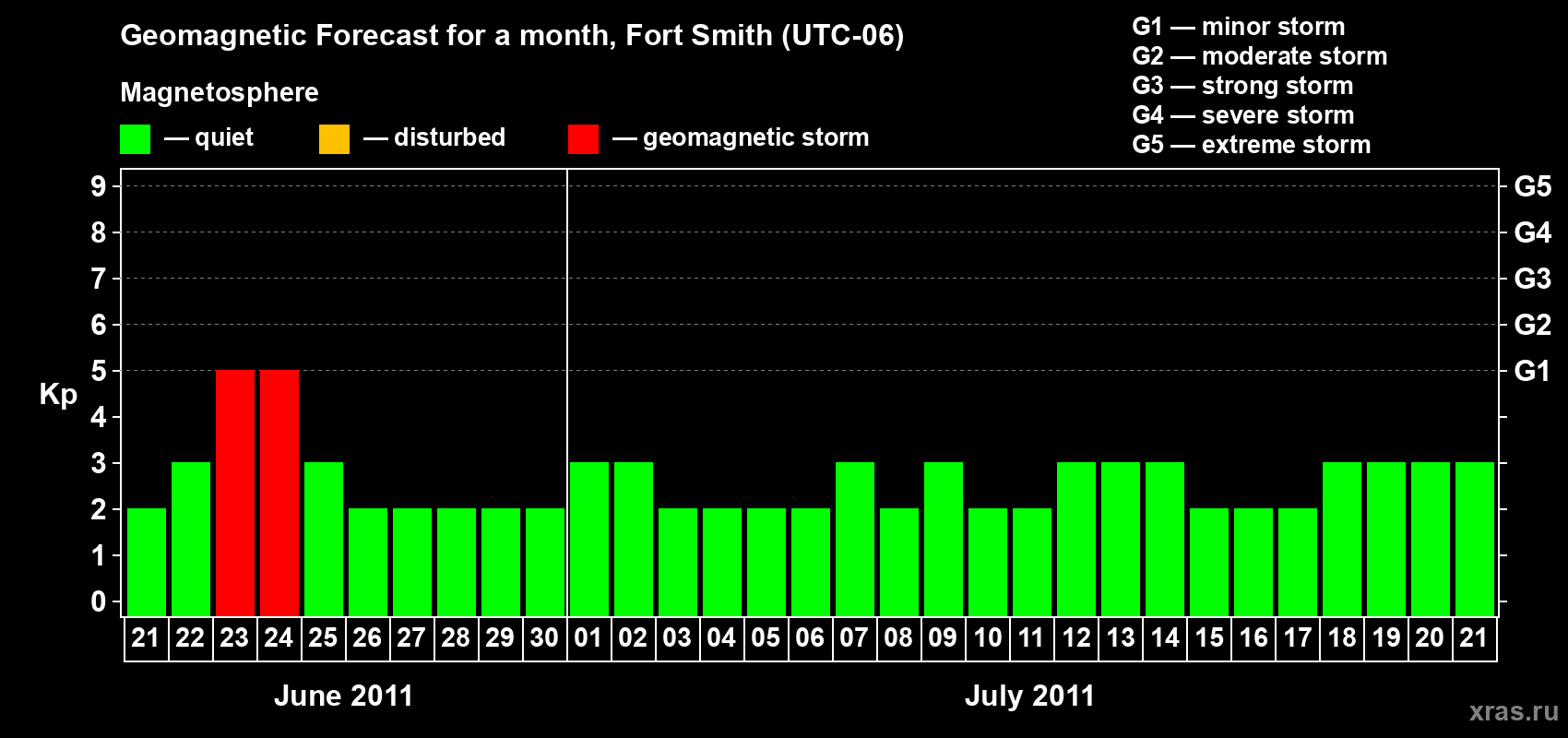Click the G2 right axis label
The width and height of the screenshot is (1568, 738).
[1533, 325]
